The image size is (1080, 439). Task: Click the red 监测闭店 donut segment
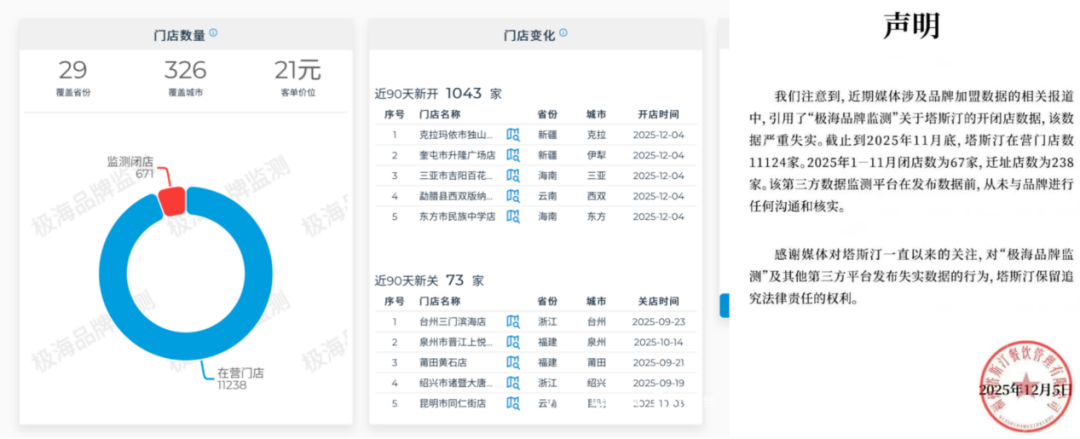[171, 200]
